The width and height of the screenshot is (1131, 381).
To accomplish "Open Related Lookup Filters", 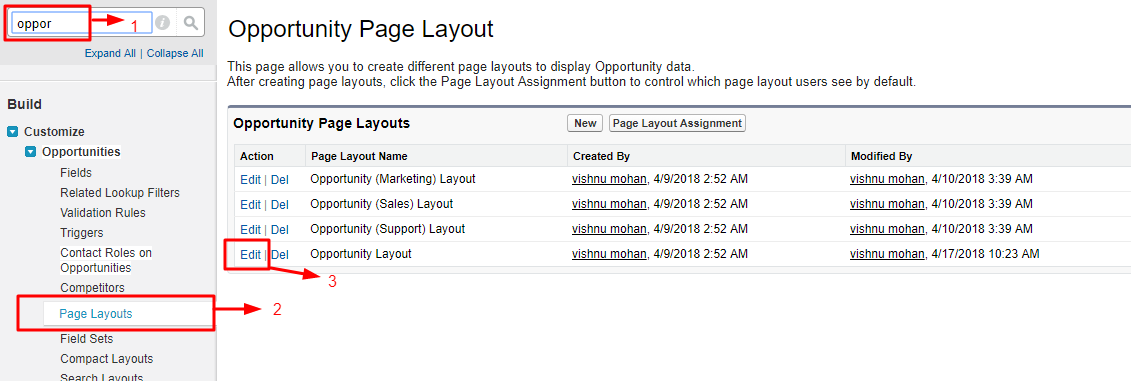I will click(x=120, y=193).
